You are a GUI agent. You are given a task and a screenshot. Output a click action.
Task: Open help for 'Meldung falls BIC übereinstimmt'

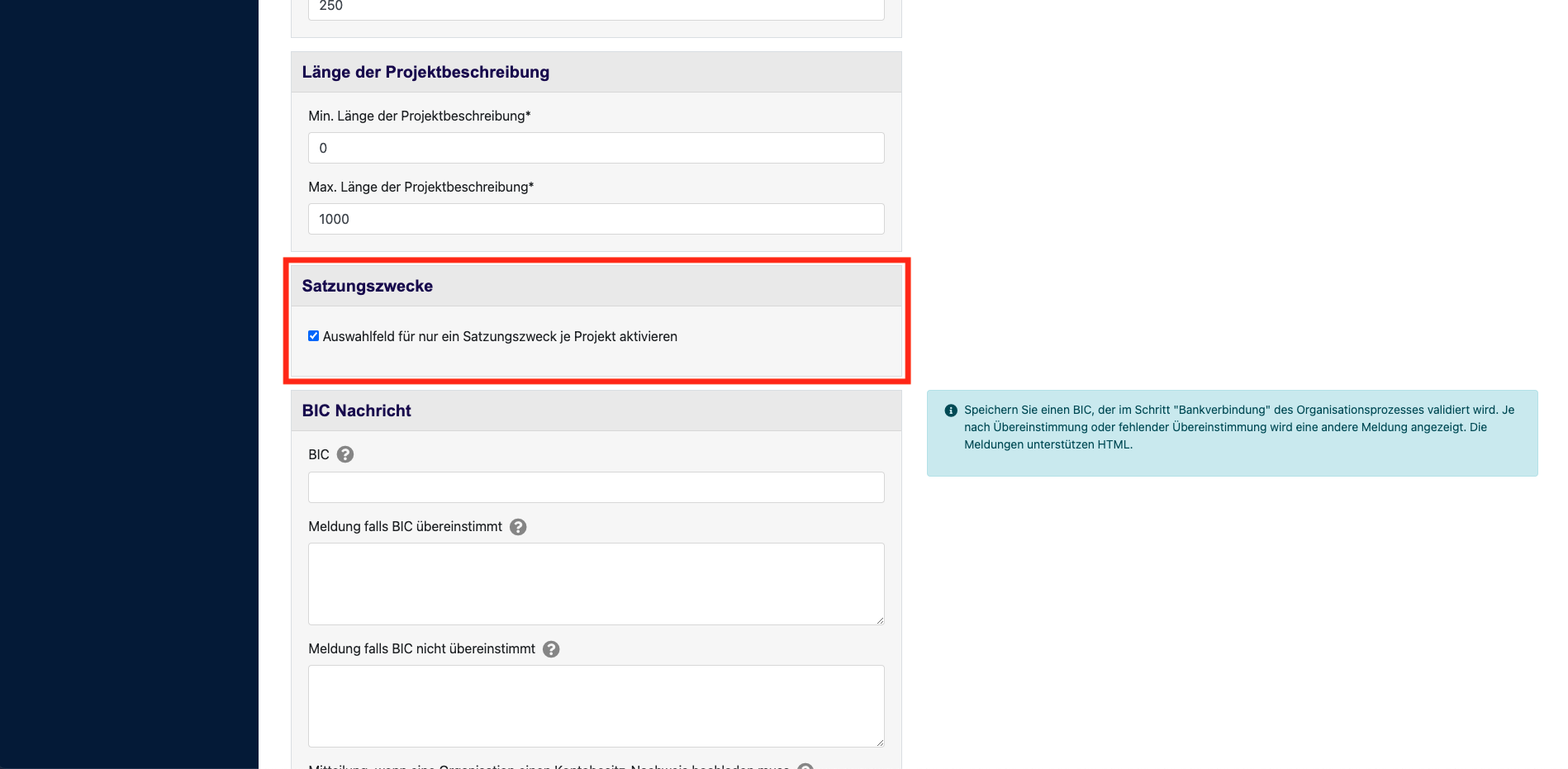click(x=518, y=527)
